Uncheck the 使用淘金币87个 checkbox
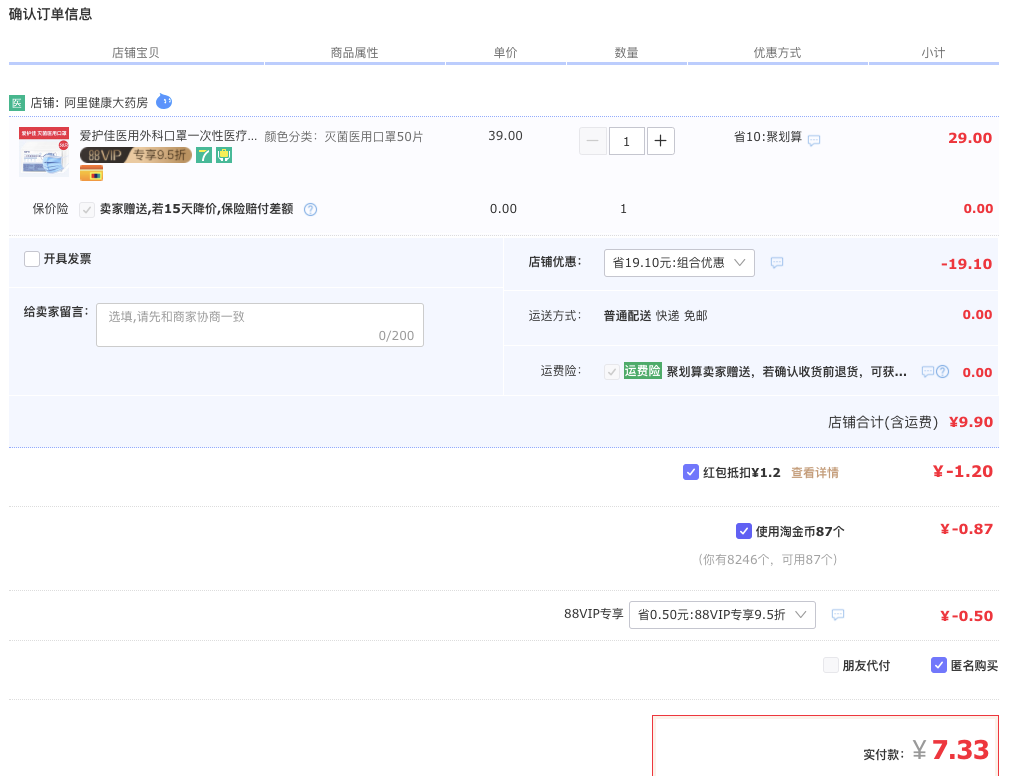This screenshot has width=1011, height=776. [x=743, y=531]
